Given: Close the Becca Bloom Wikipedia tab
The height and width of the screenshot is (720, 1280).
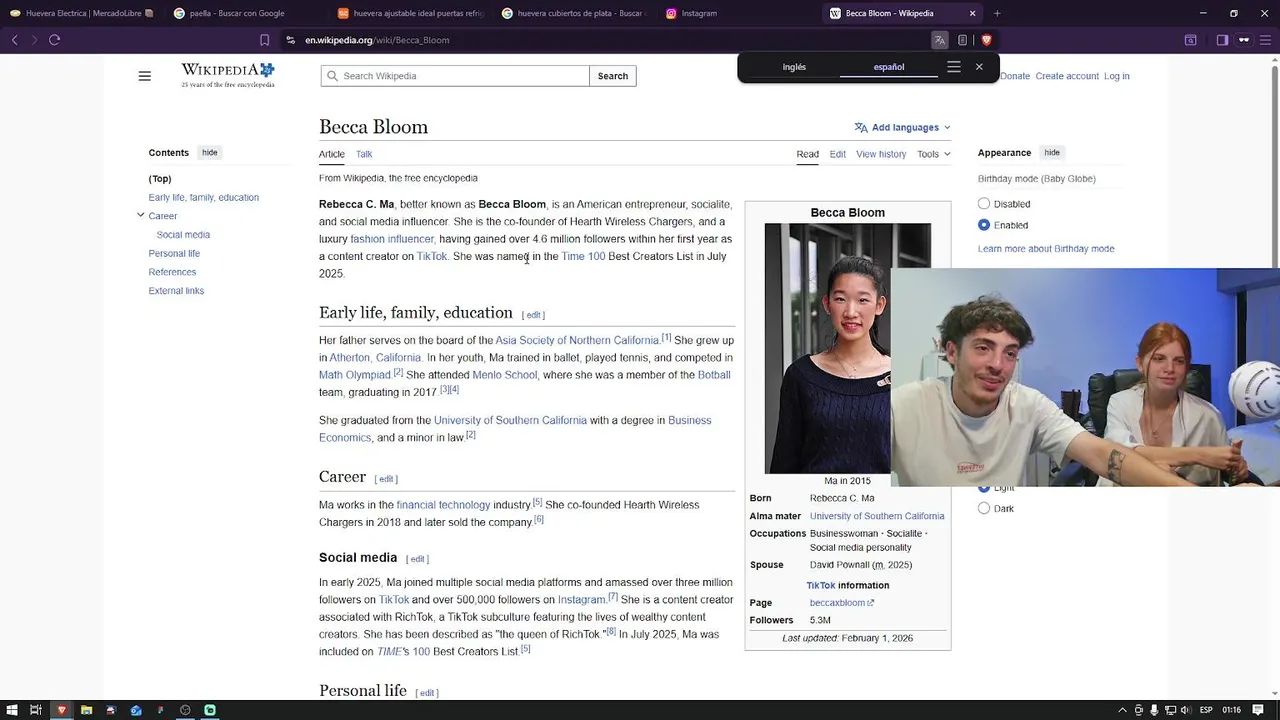Looking at the screenshot, I should (x=972, y=13).
